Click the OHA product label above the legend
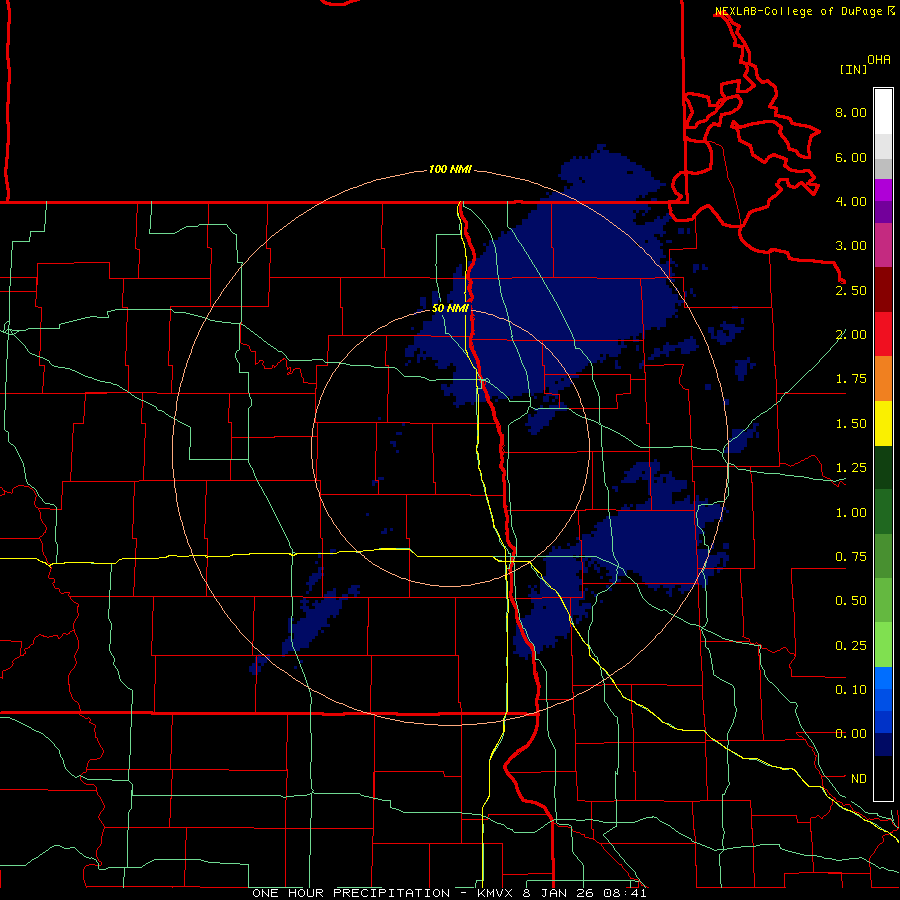 click(x=879, y=60)
